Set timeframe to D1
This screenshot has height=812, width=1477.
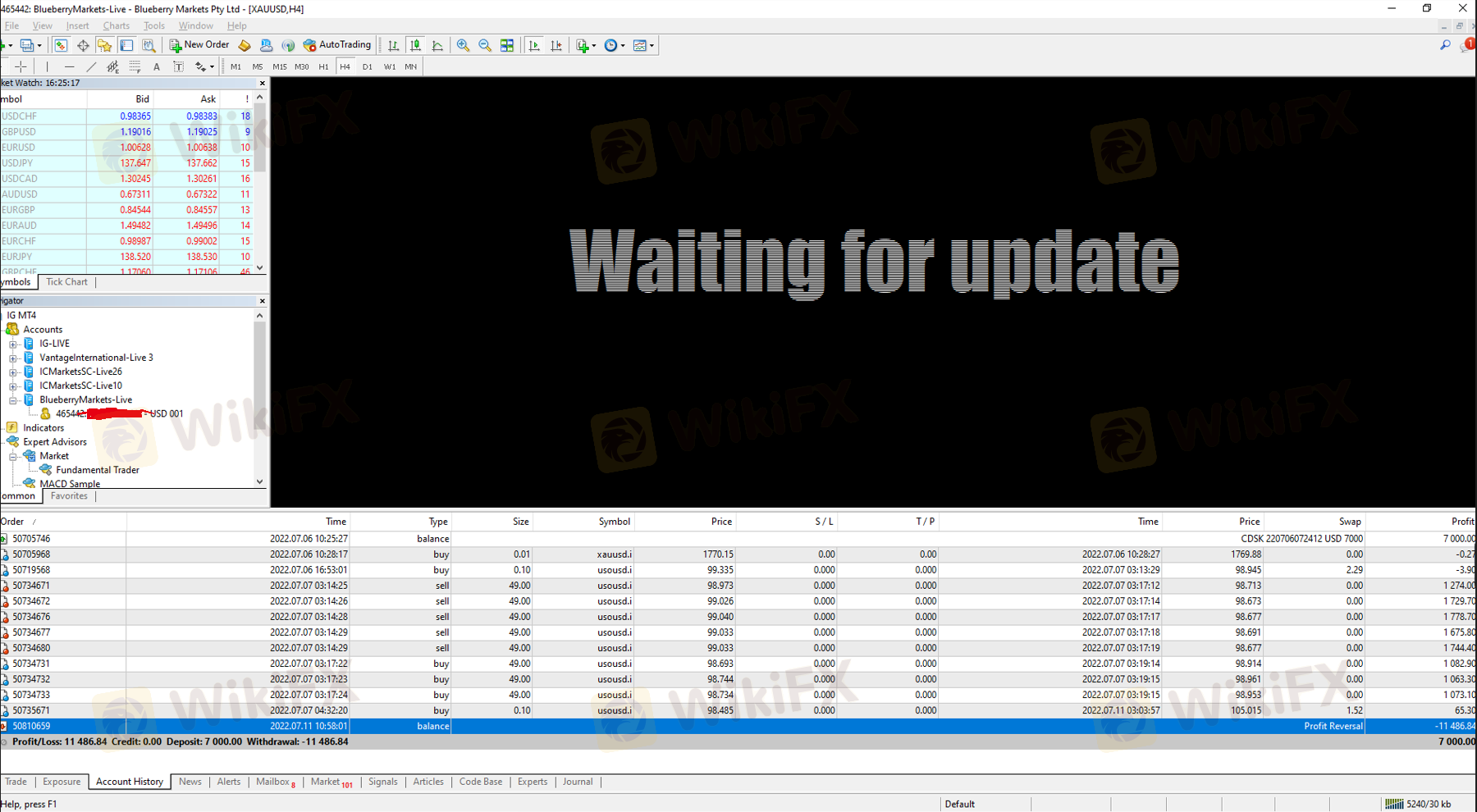(367, 66)
